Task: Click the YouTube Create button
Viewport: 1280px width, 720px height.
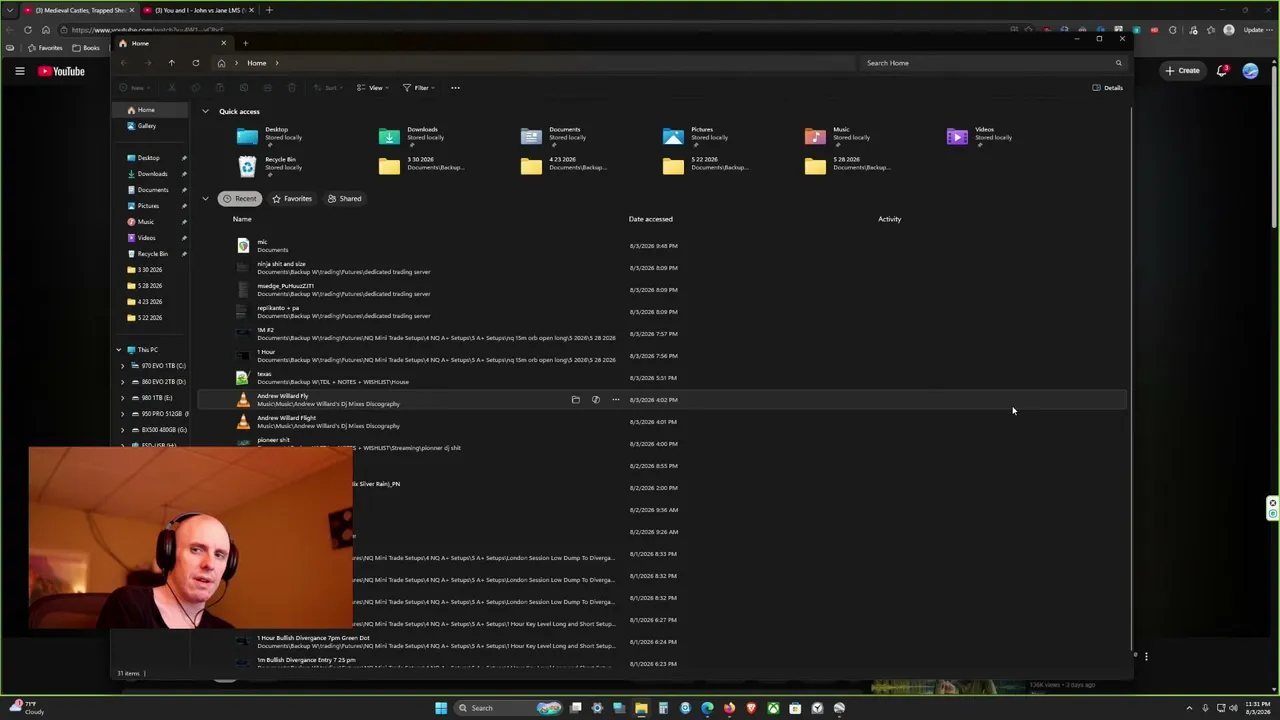Action: coord(1181,71)
